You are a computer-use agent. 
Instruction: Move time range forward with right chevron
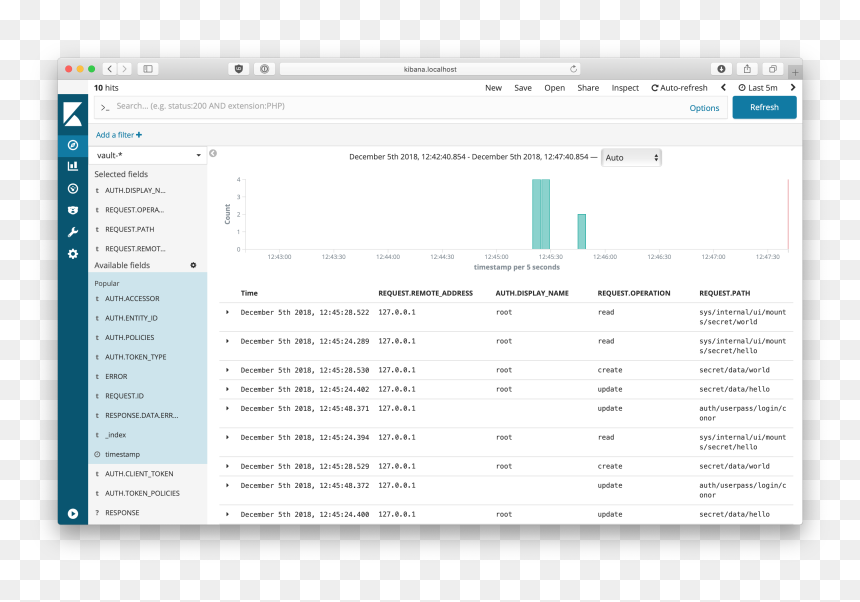click(x=793, y=88)
